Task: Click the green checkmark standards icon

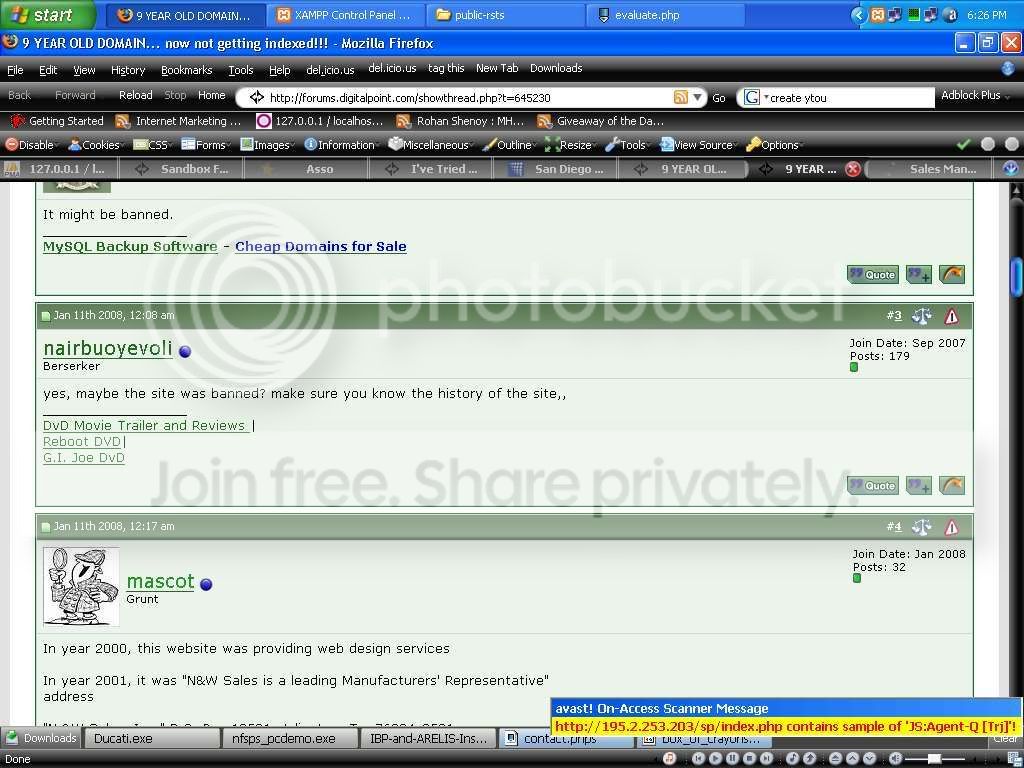Action: (963, 144)
